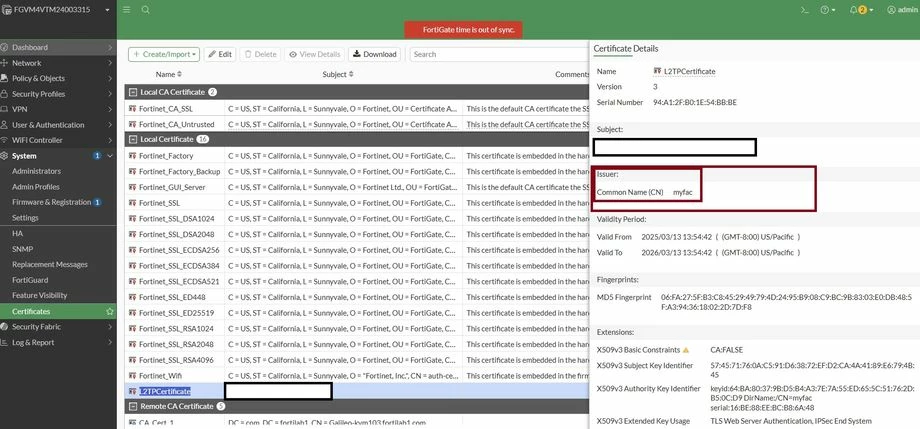This screenshot has height=429, width=920.
Task: Open Administrators under System
Action: (36, 171)
